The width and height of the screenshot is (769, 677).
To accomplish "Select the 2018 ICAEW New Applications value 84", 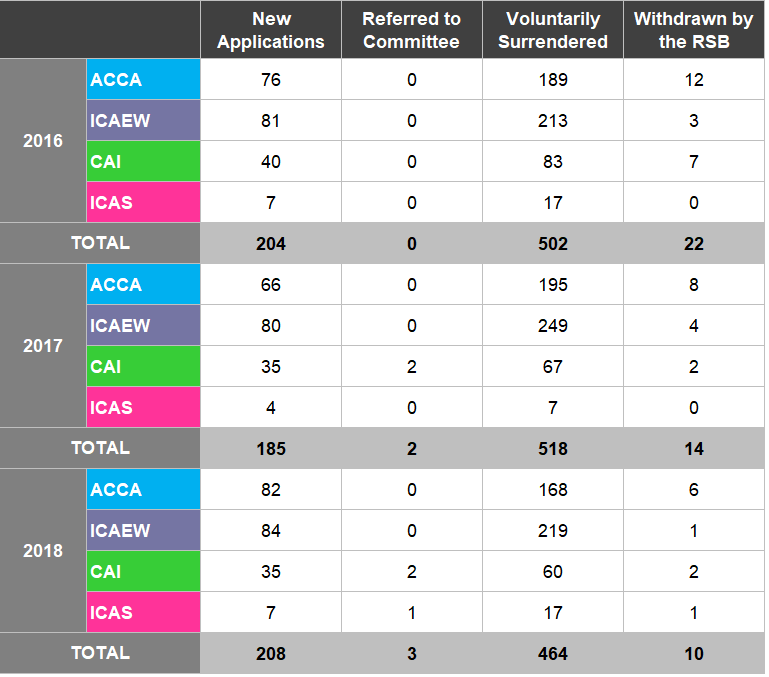I will [x=271, y=531].
